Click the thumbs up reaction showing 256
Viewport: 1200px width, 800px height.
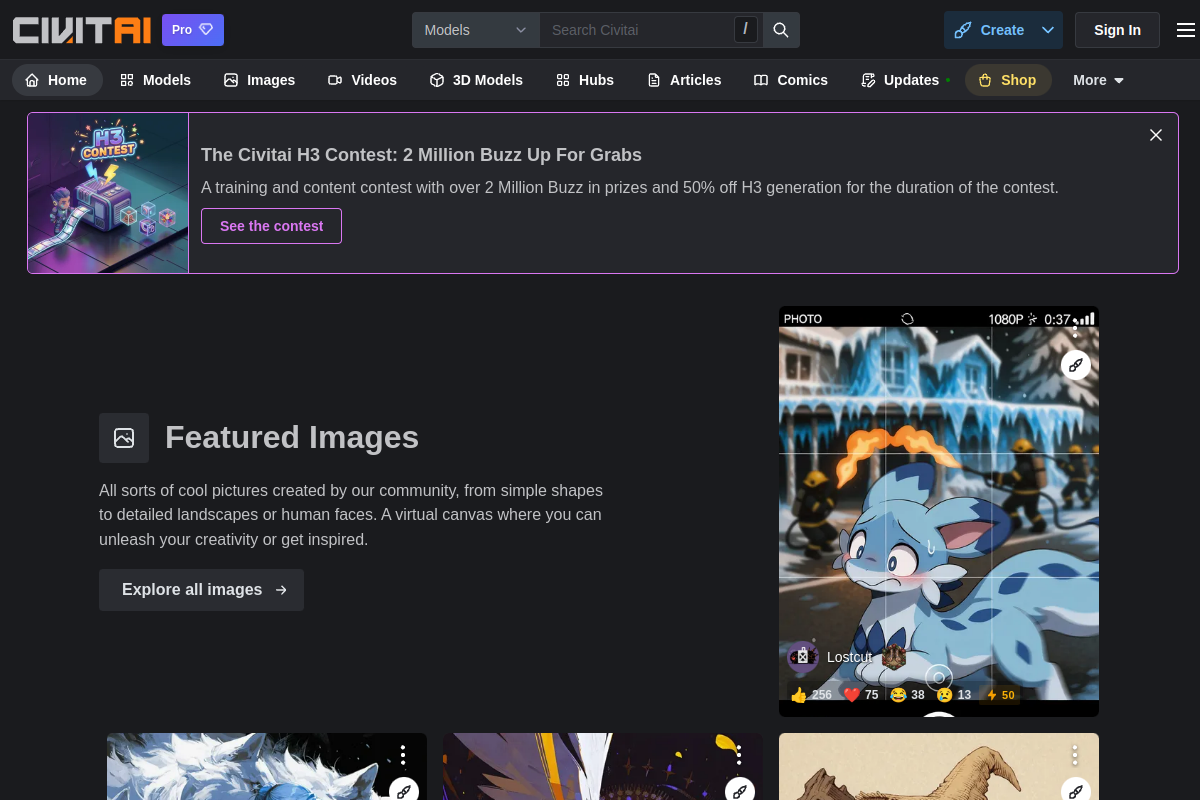coord(811,695)
